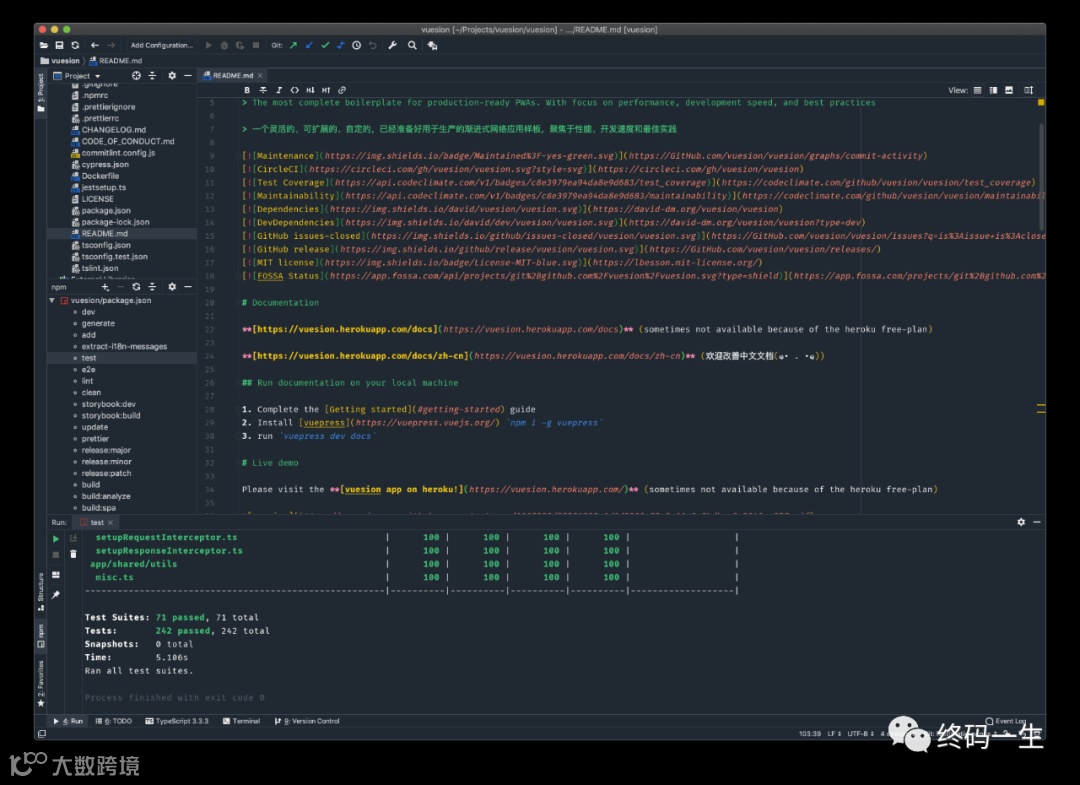1080x785 pixels.
Task: Collapse the vuesion/package.json npm node
Action: (x=52, y=300)
